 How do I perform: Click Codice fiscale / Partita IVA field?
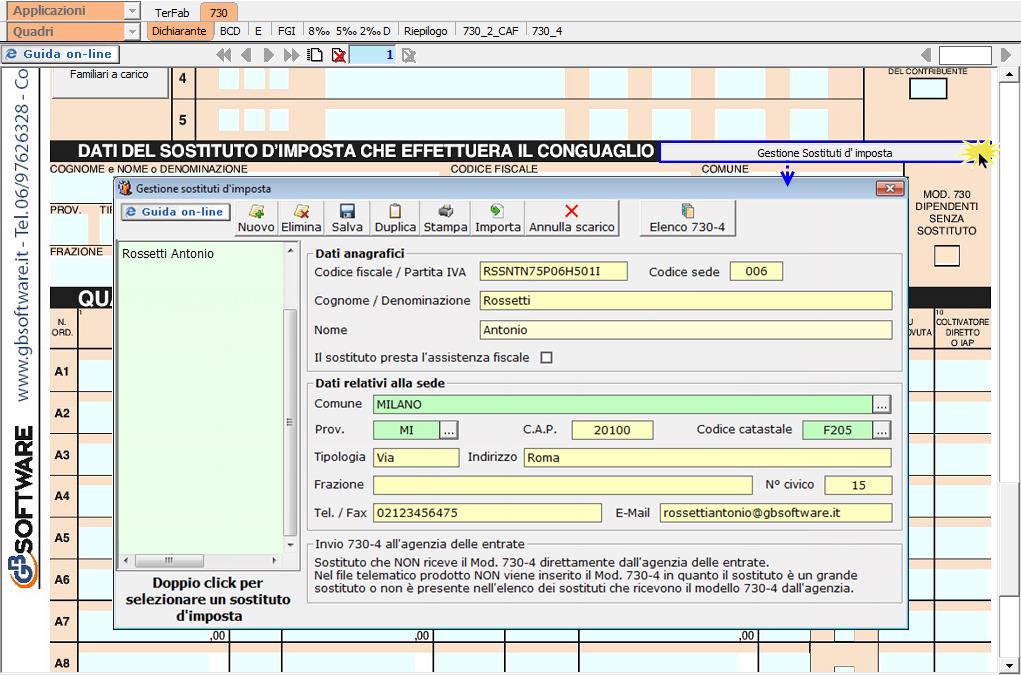click(553, 271)
